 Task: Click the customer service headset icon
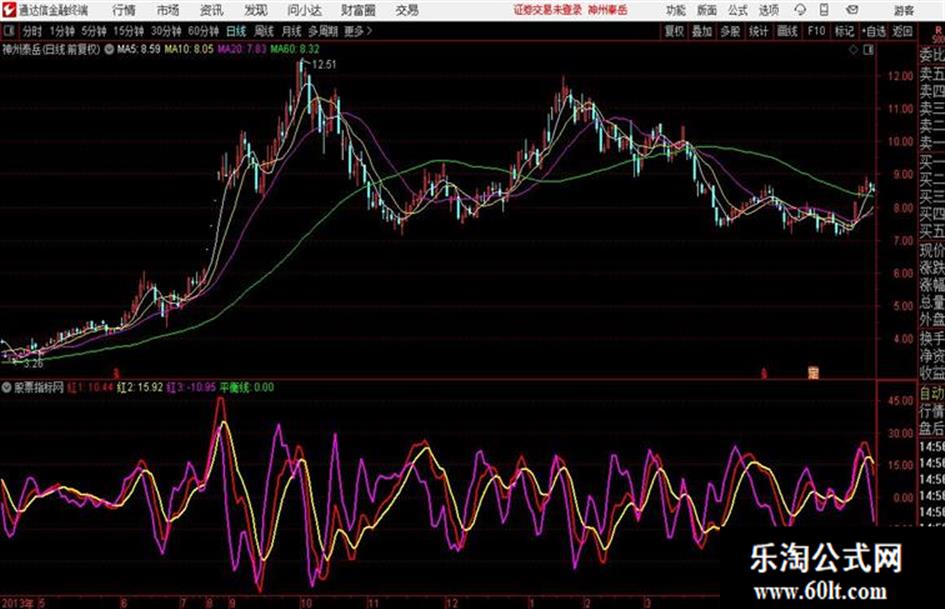[x=800, y=10]
